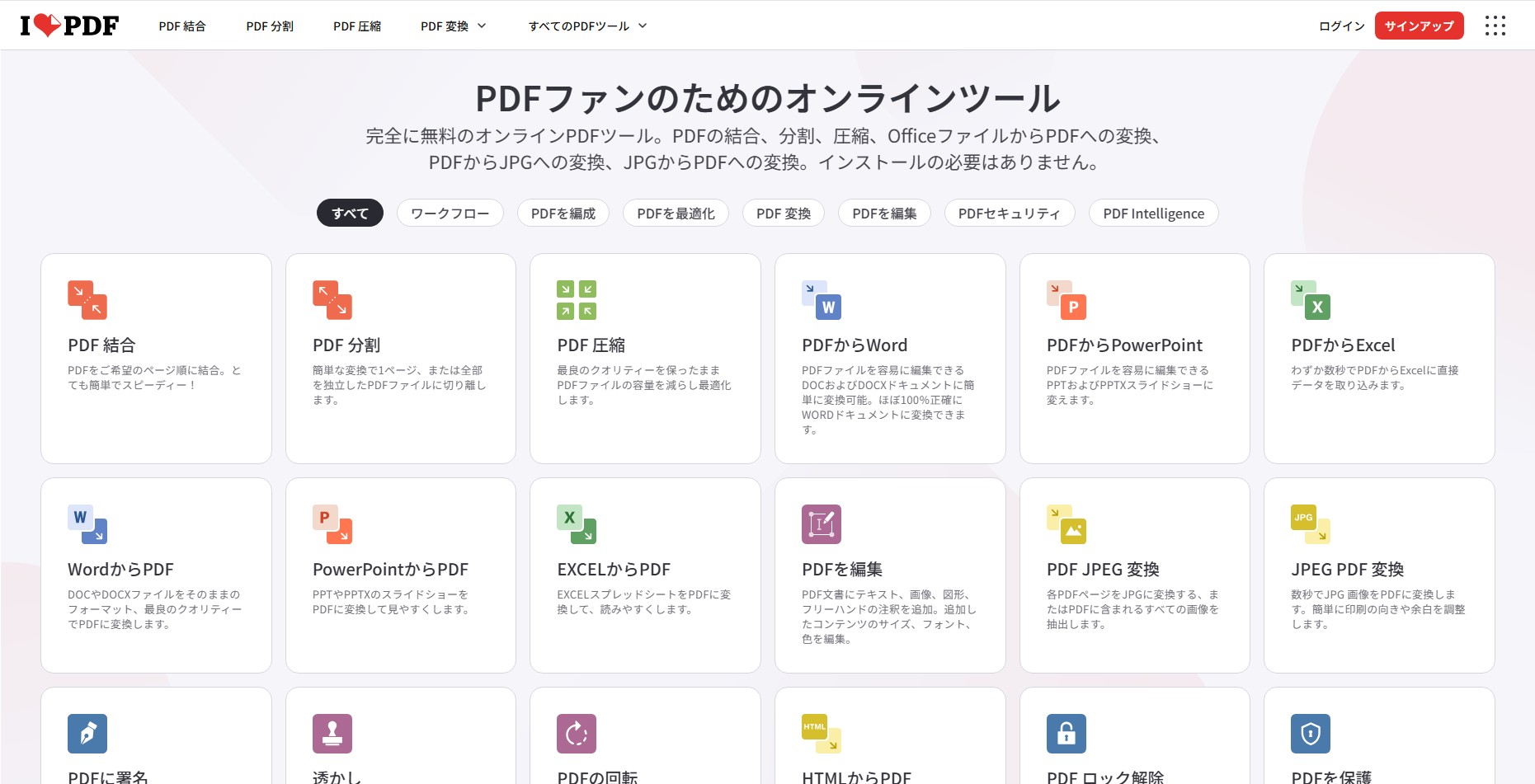Click the main heading PDFファンのためのオンラインツール

tap(768, 98)
